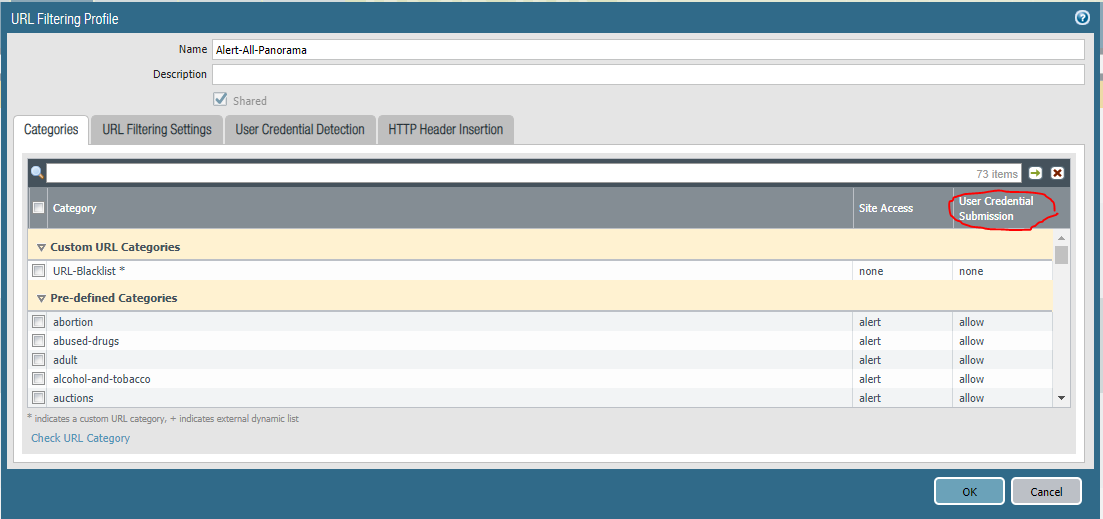The image size is (1103, 519).
Task: Open the User Credential Detection tab
Action: 300,130
